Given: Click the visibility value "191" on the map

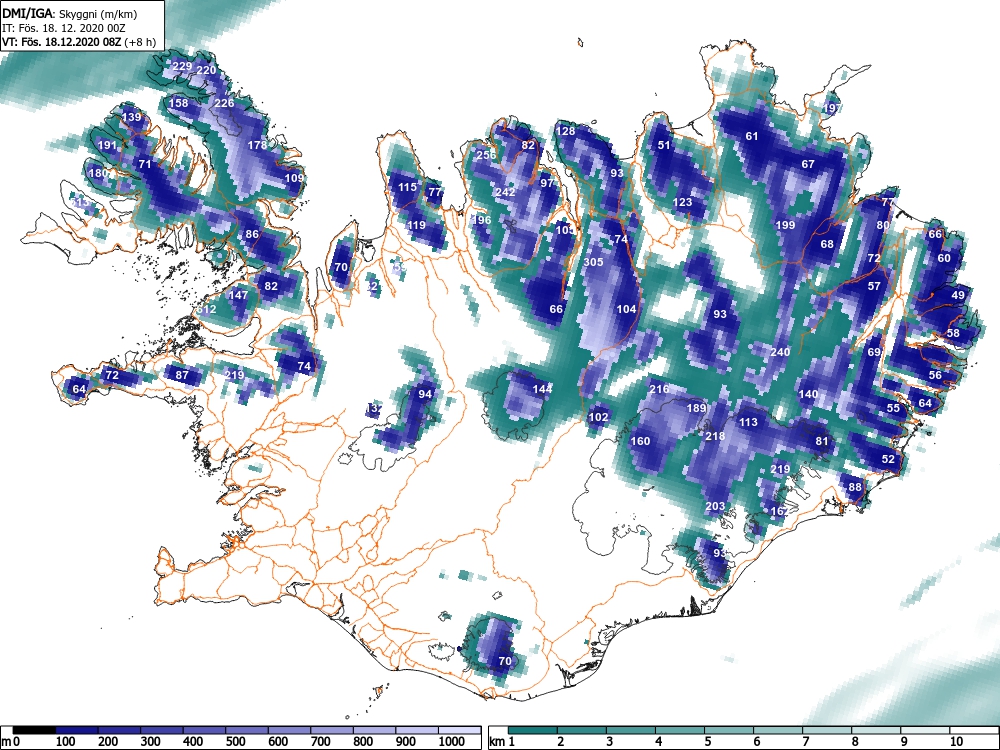Looking at the screenshot, I should 107,145.
